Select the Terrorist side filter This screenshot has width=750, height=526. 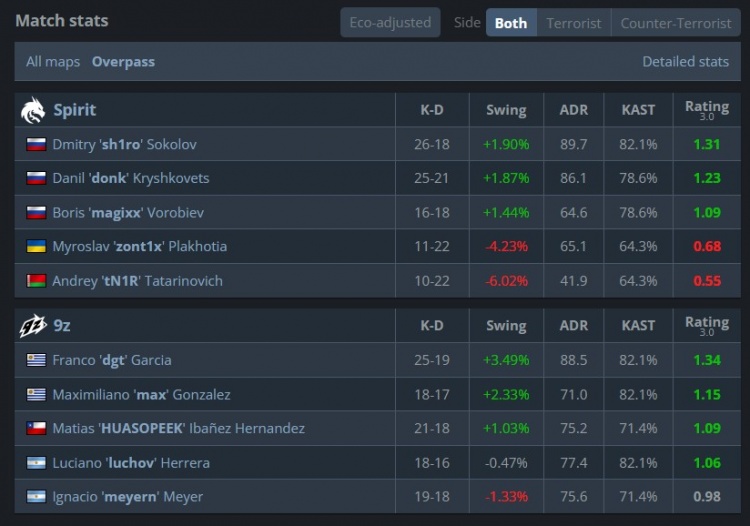coord(574,22)
